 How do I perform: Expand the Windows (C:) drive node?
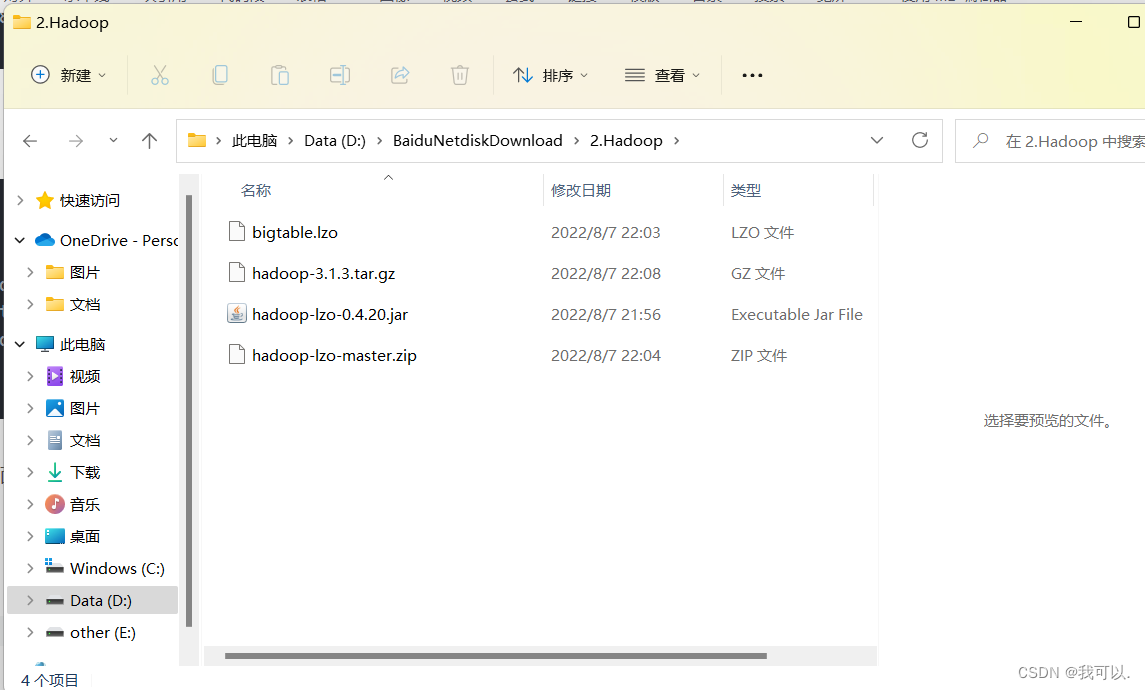(30, 568)
